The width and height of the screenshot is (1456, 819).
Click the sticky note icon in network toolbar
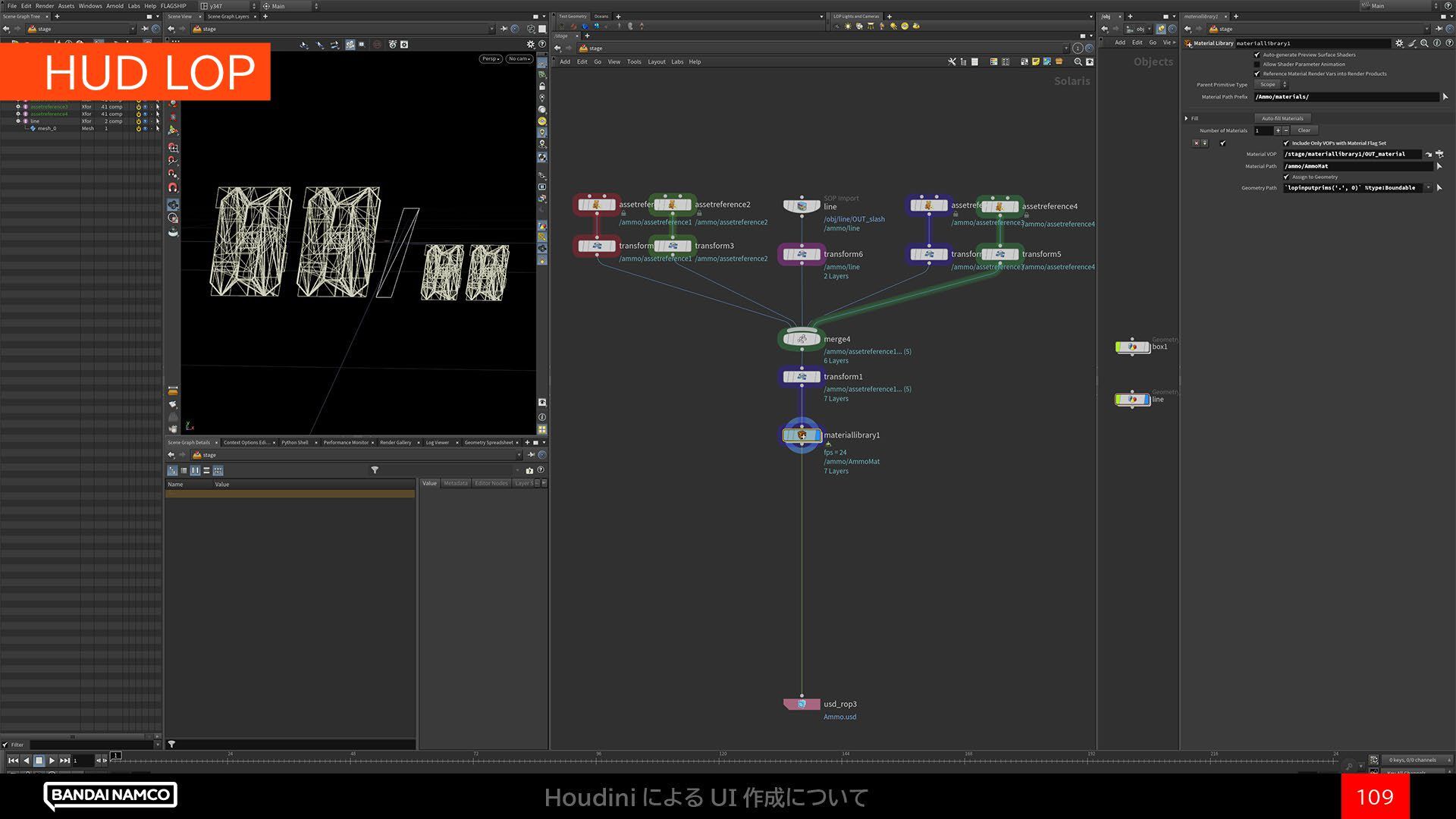tap(1036, 62)
